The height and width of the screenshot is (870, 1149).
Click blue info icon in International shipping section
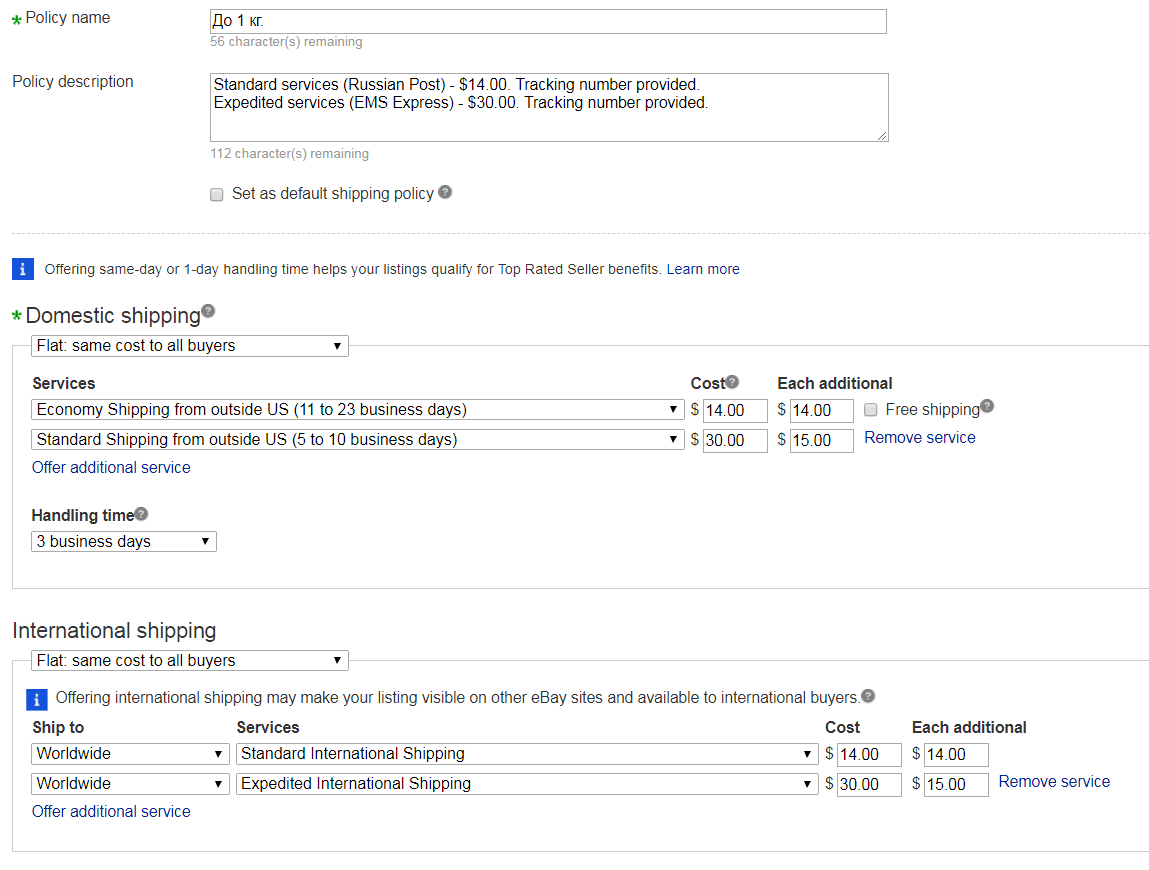(36, 699)
